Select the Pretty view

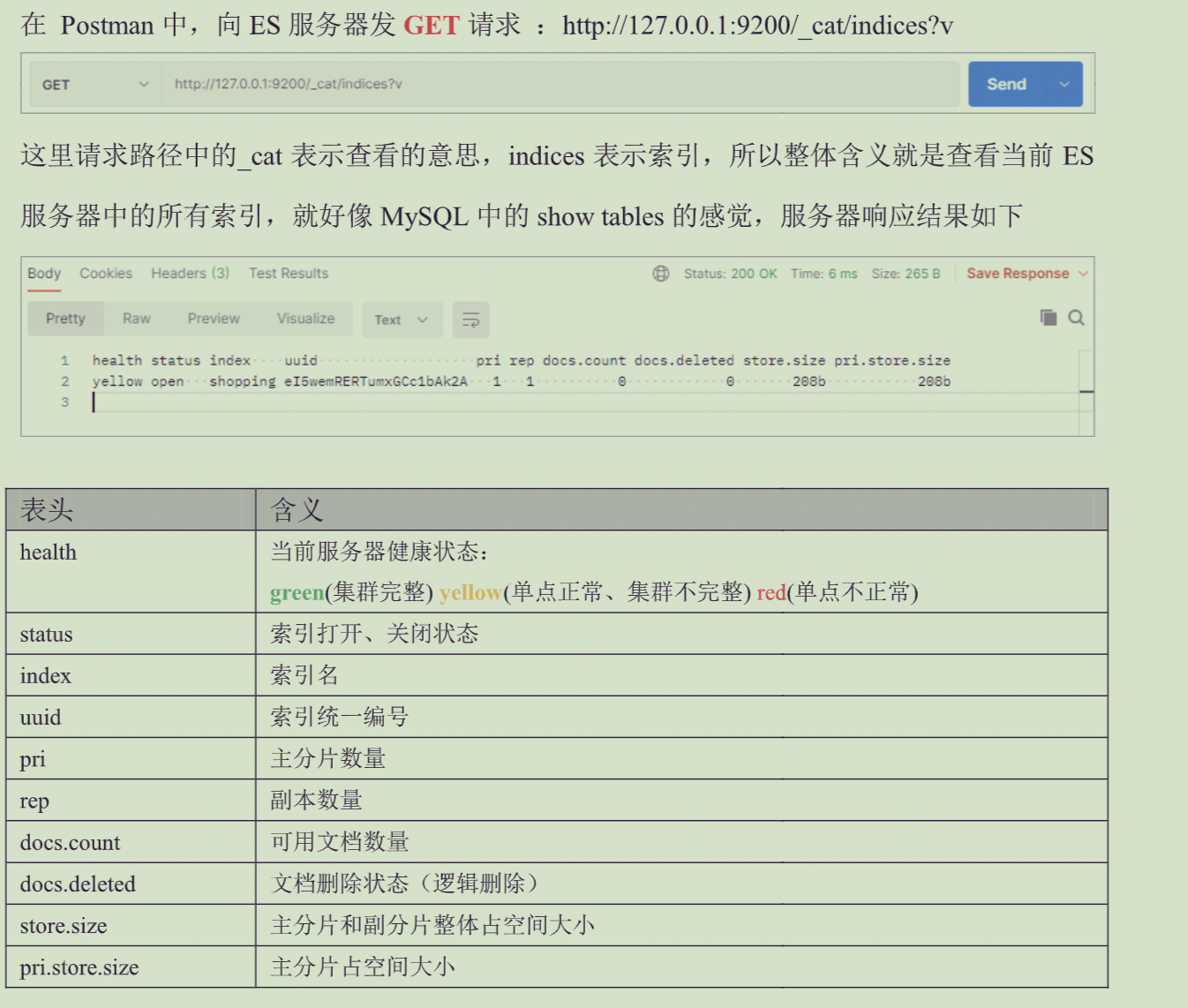coord(66,319)
